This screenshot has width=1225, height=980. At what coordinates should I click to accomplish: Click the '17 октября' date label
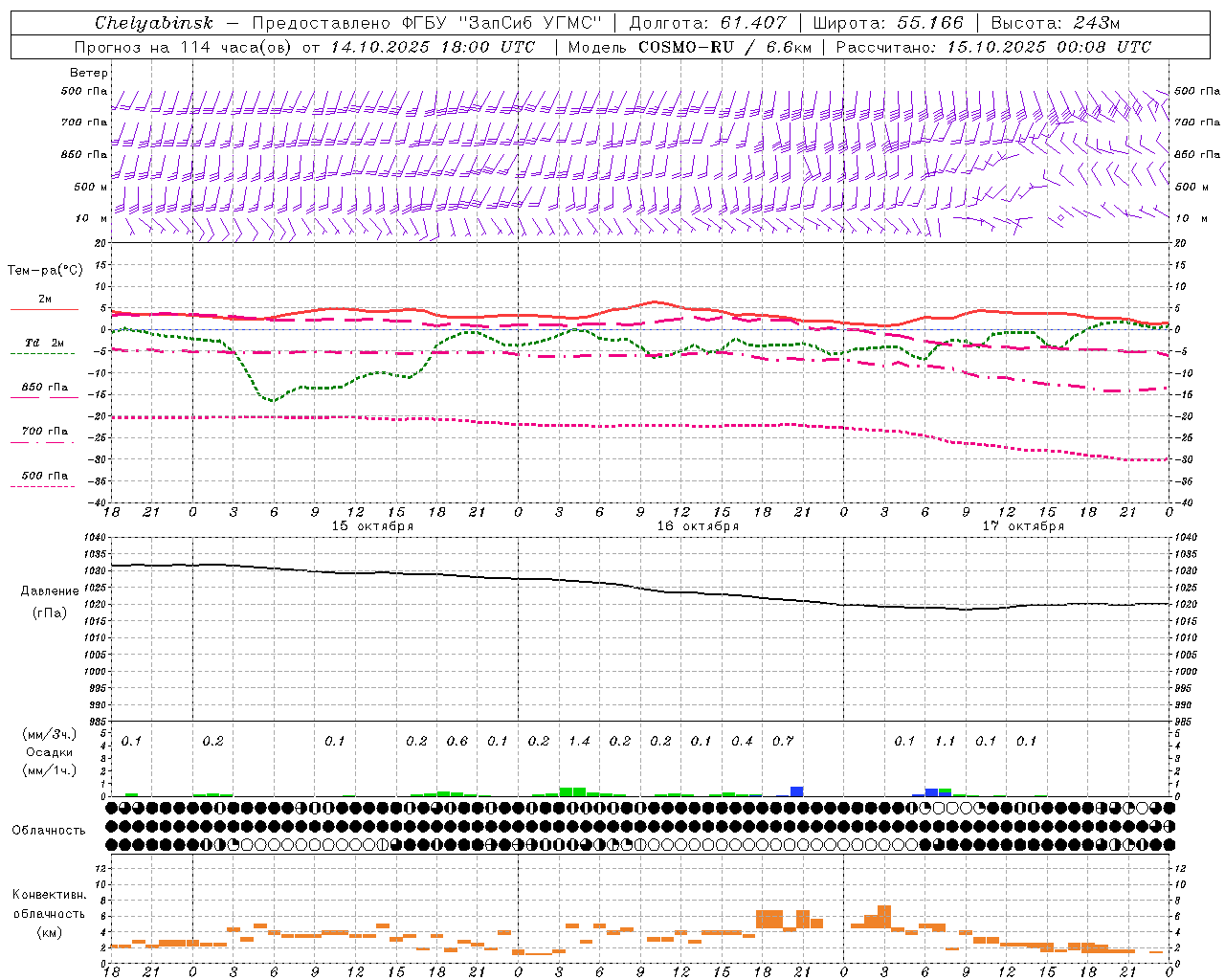click(1023, 526)
